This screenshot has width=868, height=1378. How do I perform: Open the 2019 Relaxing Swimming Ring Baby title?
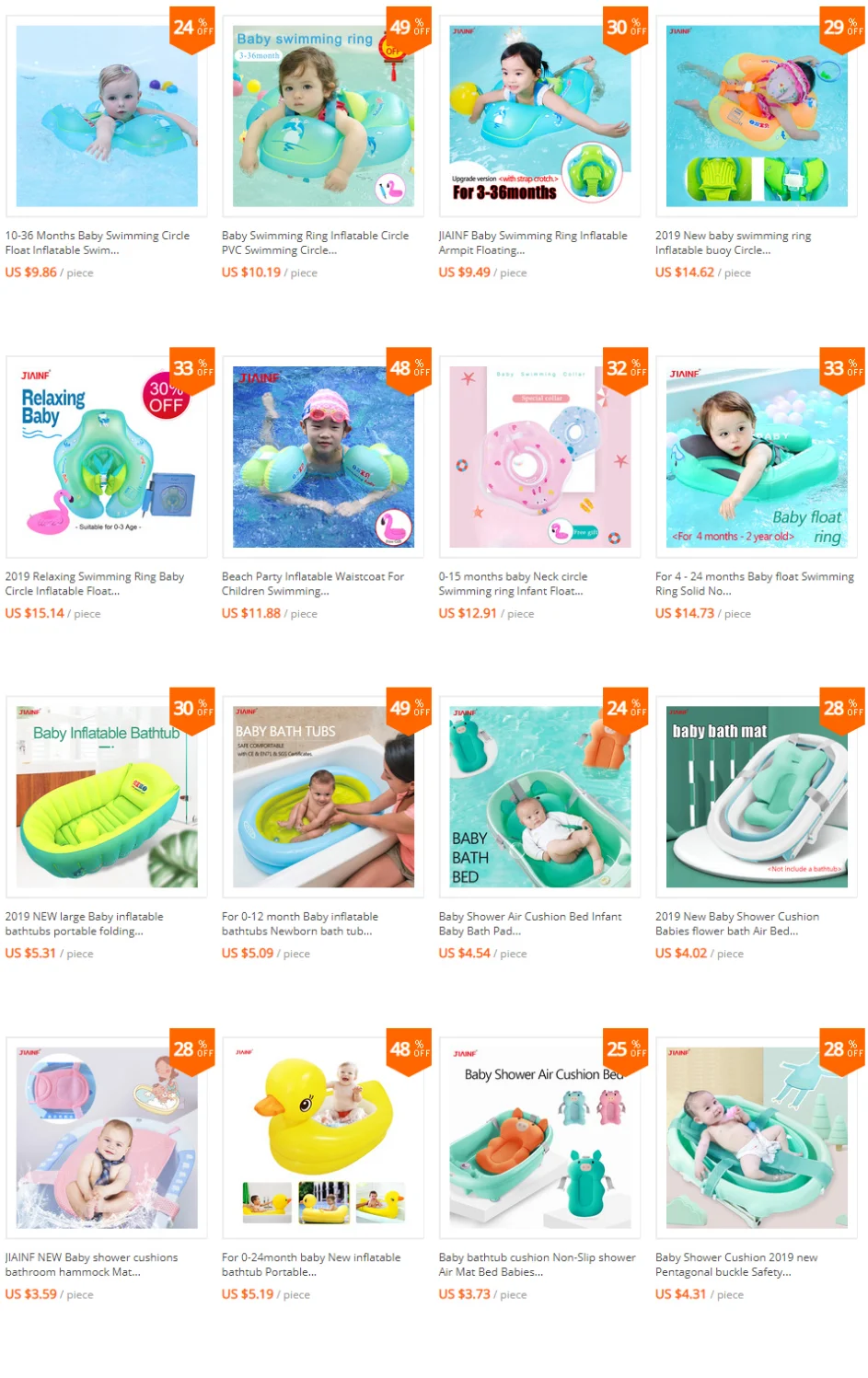point(95,584)
